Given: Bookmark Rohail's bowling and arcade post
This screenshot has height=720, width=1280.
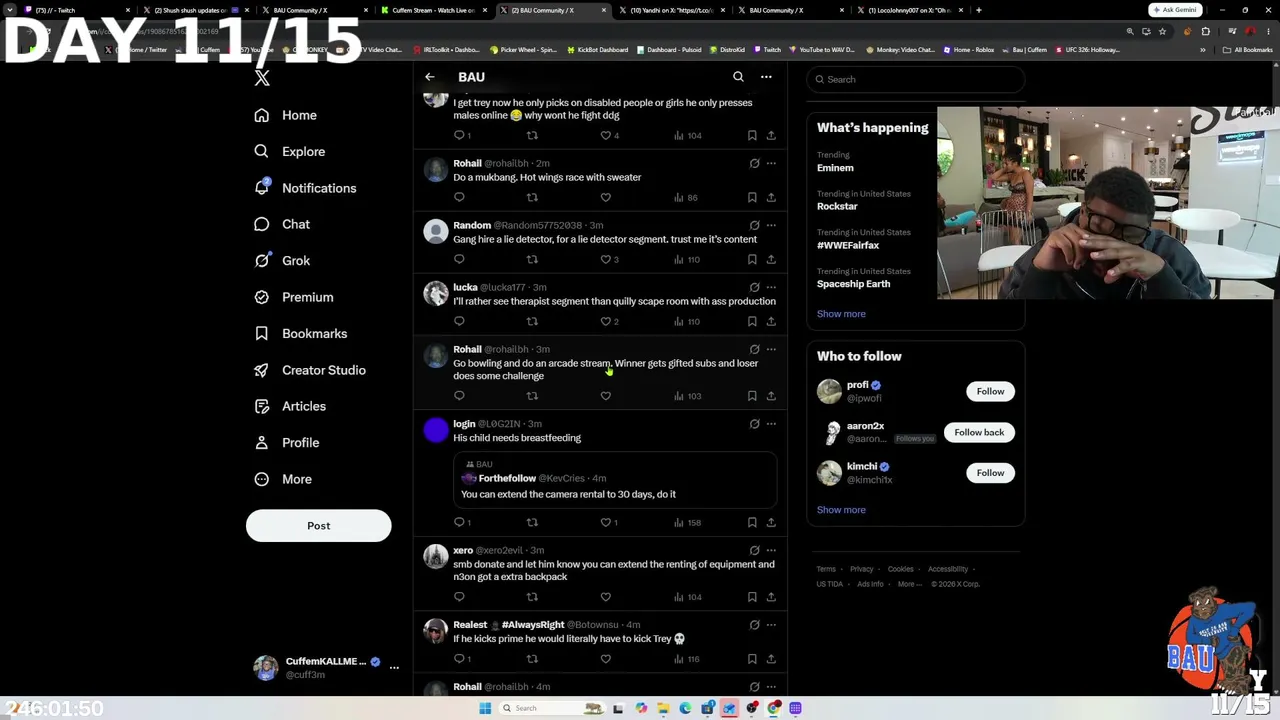Looking at the screenshot, I should click(752, 396).
